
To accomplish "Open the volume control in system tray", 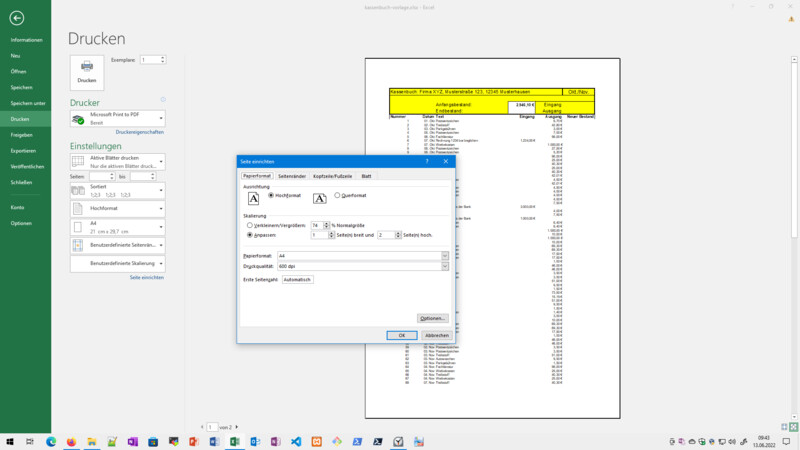I will point(732,441).
